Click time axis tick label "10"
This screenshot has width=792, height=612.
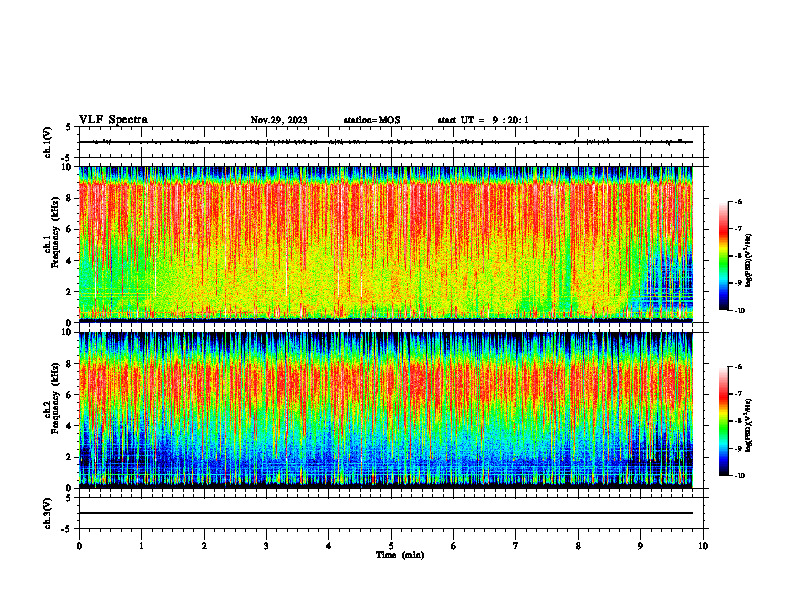[703, 546]
